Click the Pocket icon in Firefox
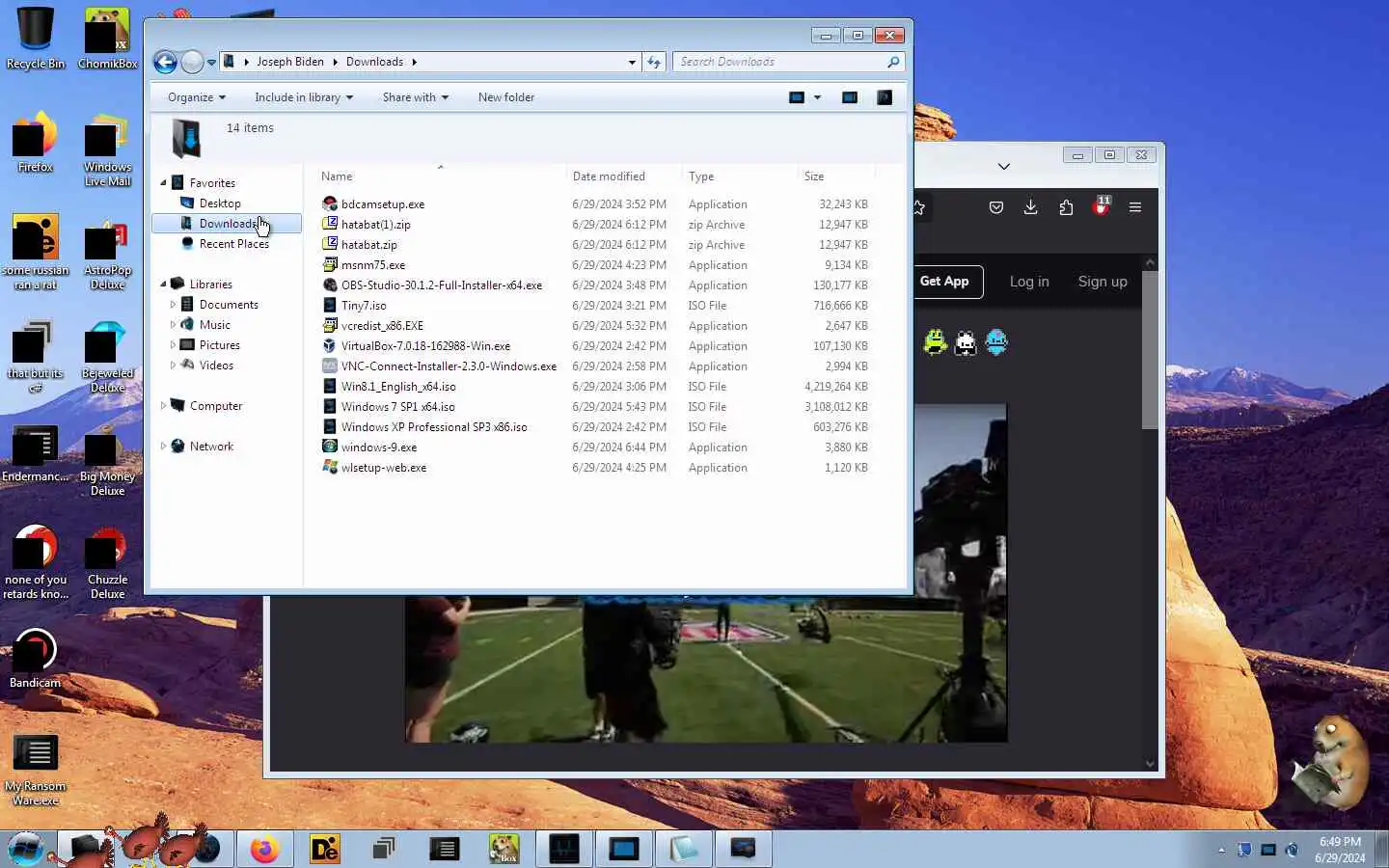 pyautogui.click(x=996, y=207)
